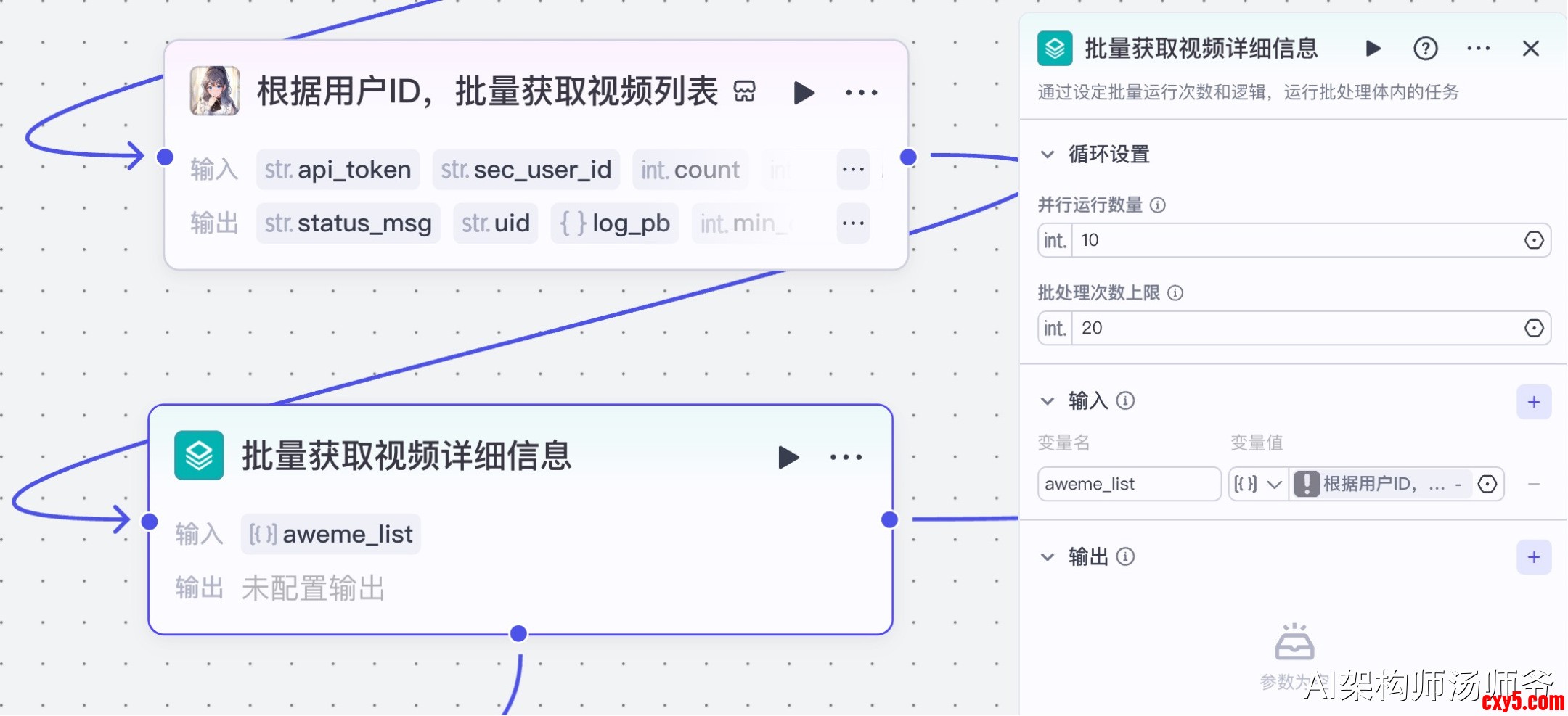The image size is (1568, 716).
Task: Edit the aweme_list variable name field
Action: click(x=1129, y=484)
